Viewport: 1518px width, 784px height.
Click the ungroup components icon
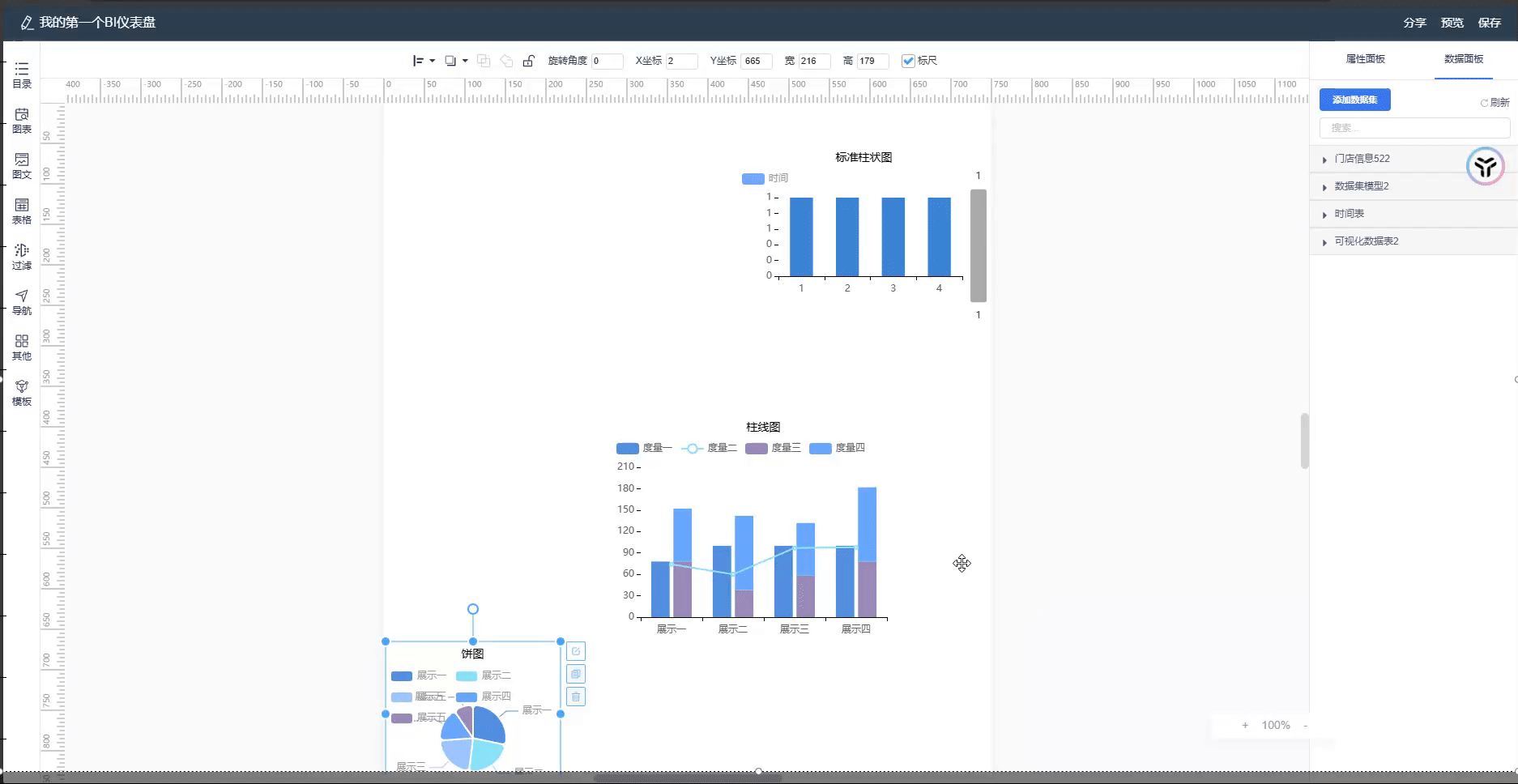point(506,61)
